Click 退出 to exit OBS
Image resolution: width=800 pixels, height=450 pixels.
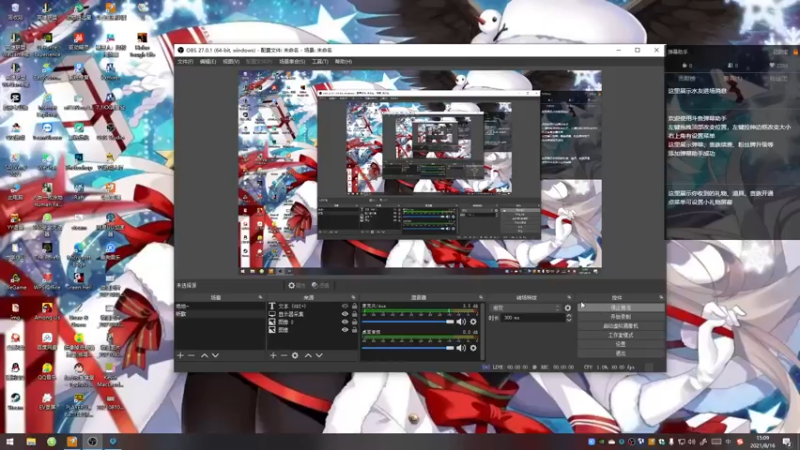tap(621, 353)
